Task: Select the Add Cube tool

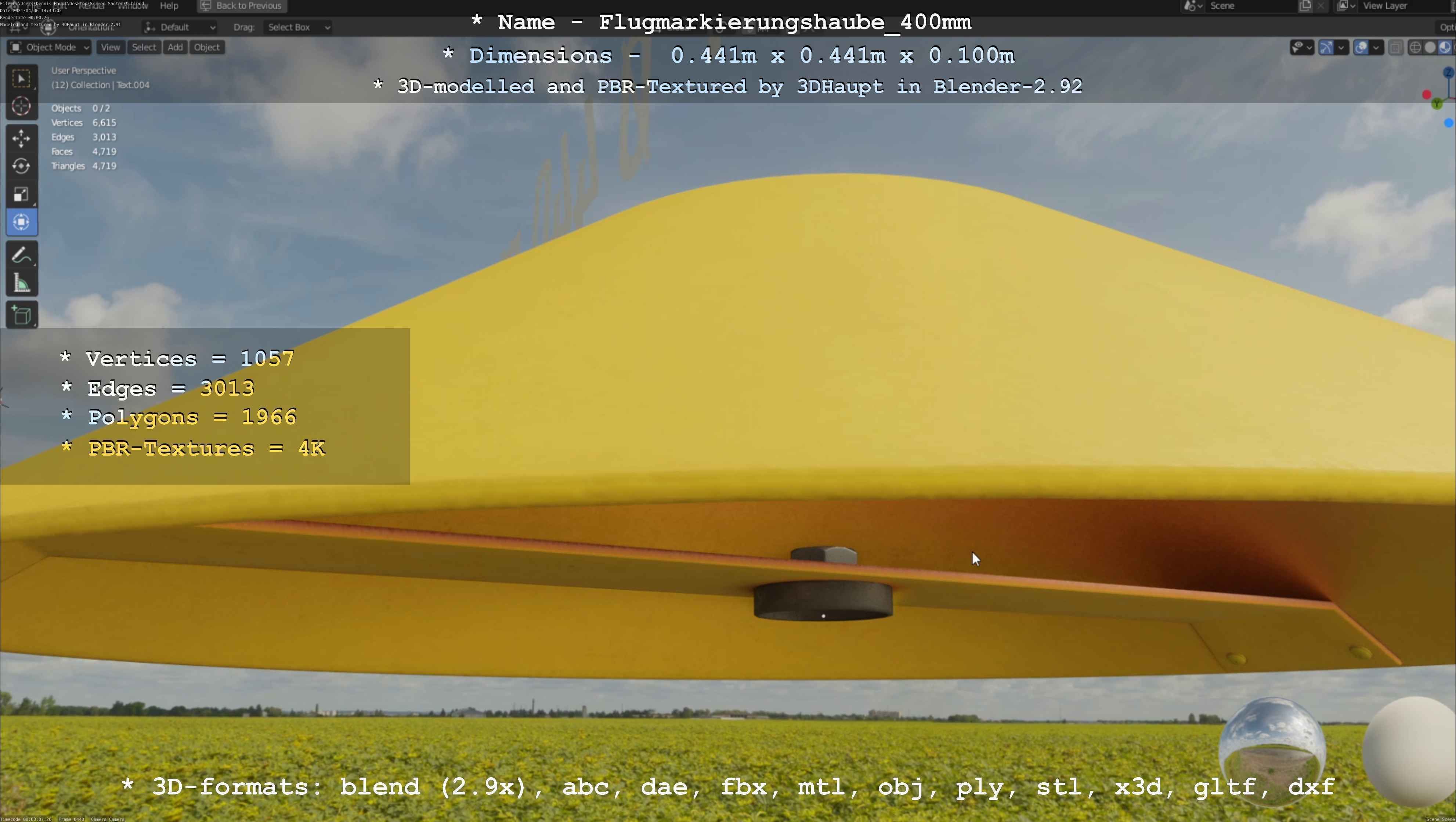Action: [x=21, y=315]
